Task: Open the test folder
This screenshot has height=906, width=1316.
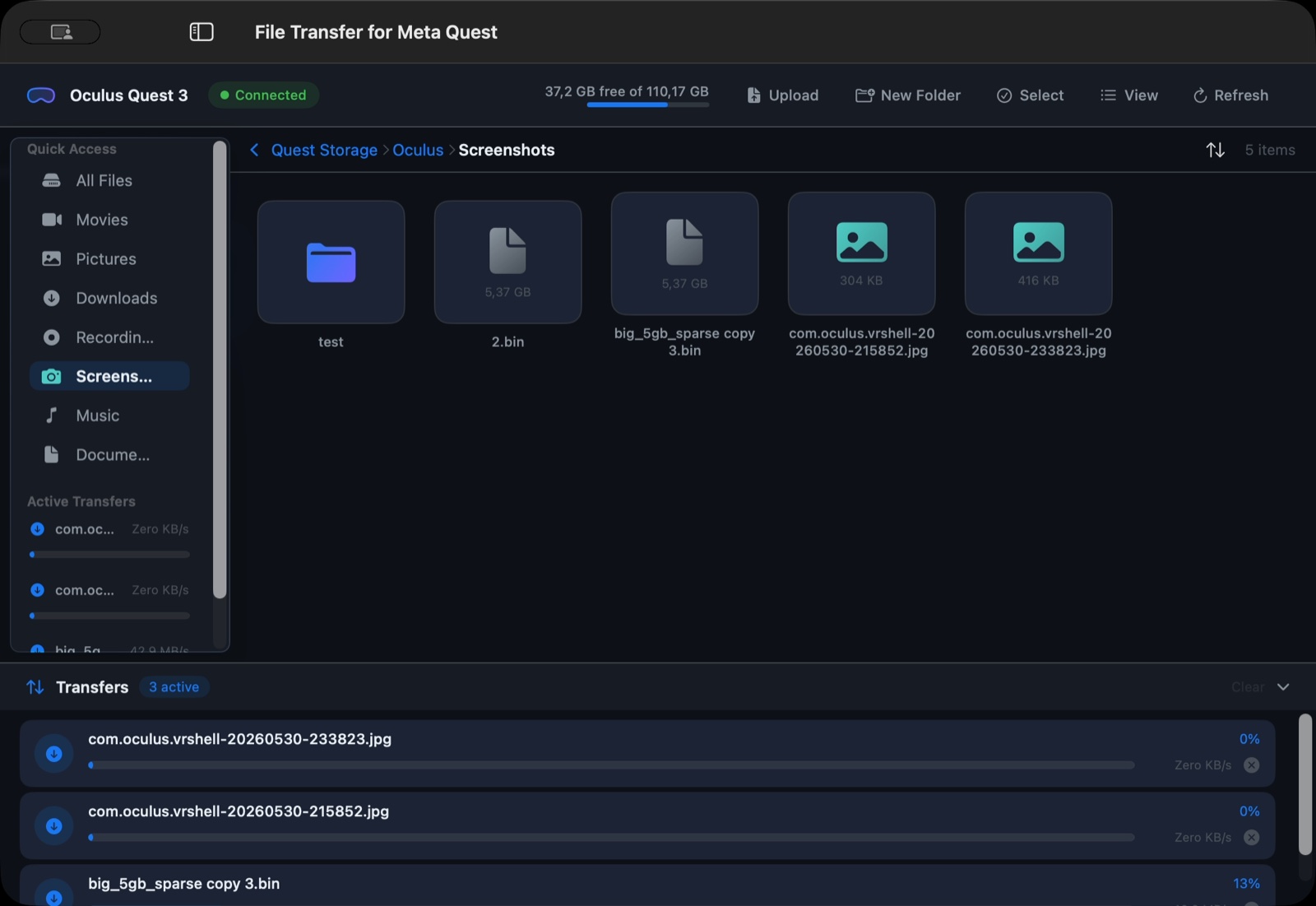Action: [331, 262]
